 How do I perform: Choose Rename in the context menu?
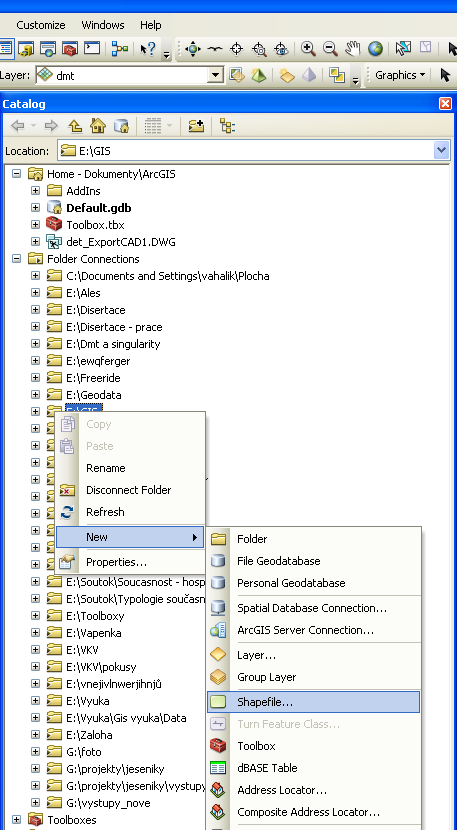[130, 468]
